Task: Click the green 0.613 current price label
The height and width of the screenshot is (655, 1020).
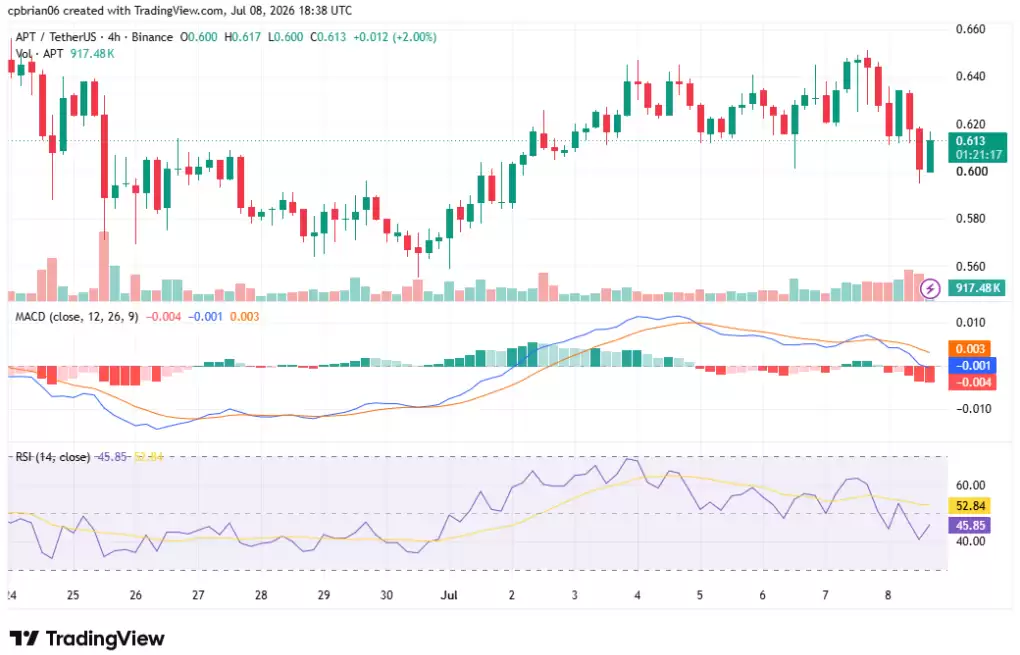Action: click(x=977, y=147)
